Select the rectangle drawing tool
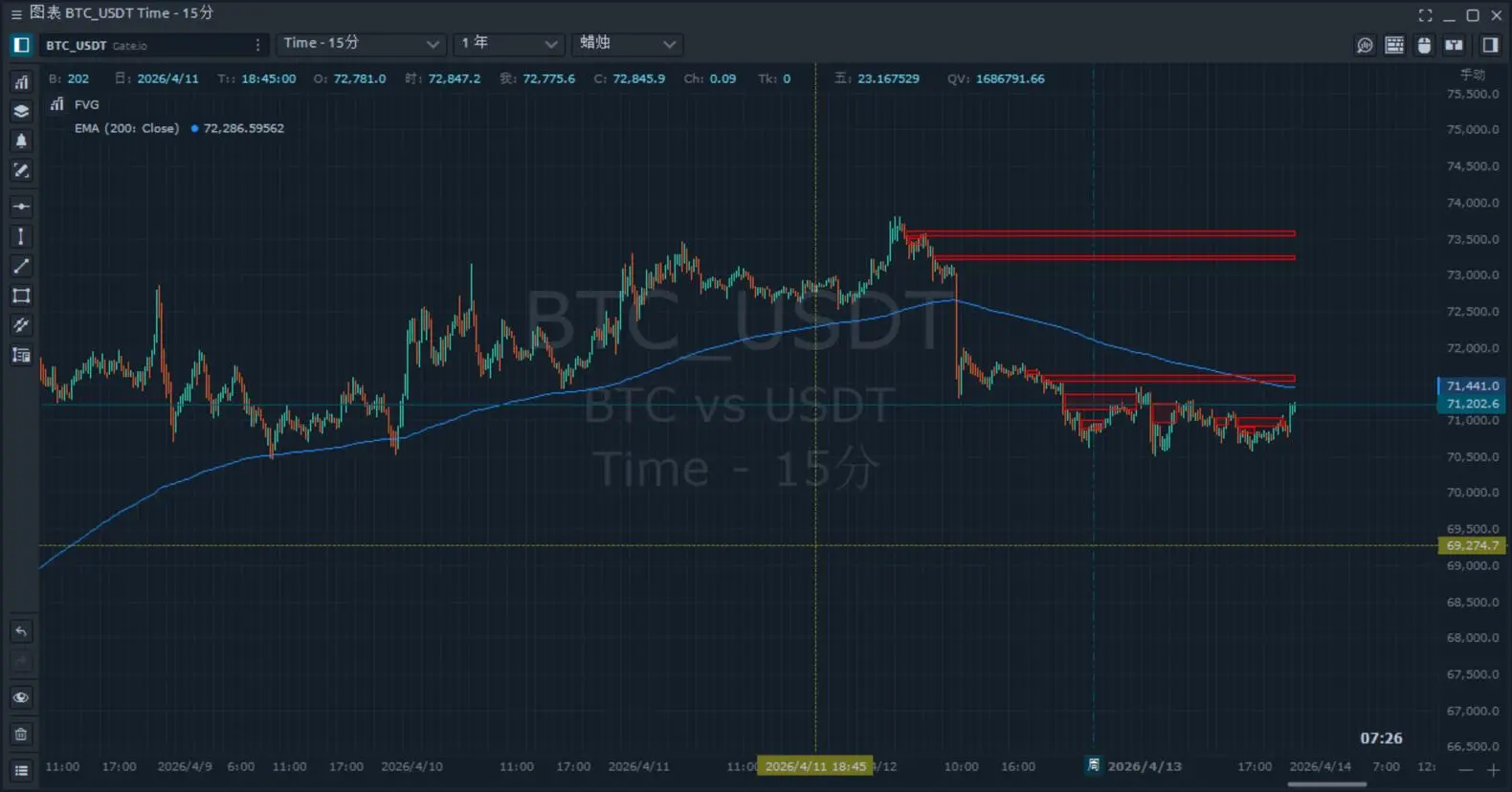1512x792 pixels. point(21,296)
